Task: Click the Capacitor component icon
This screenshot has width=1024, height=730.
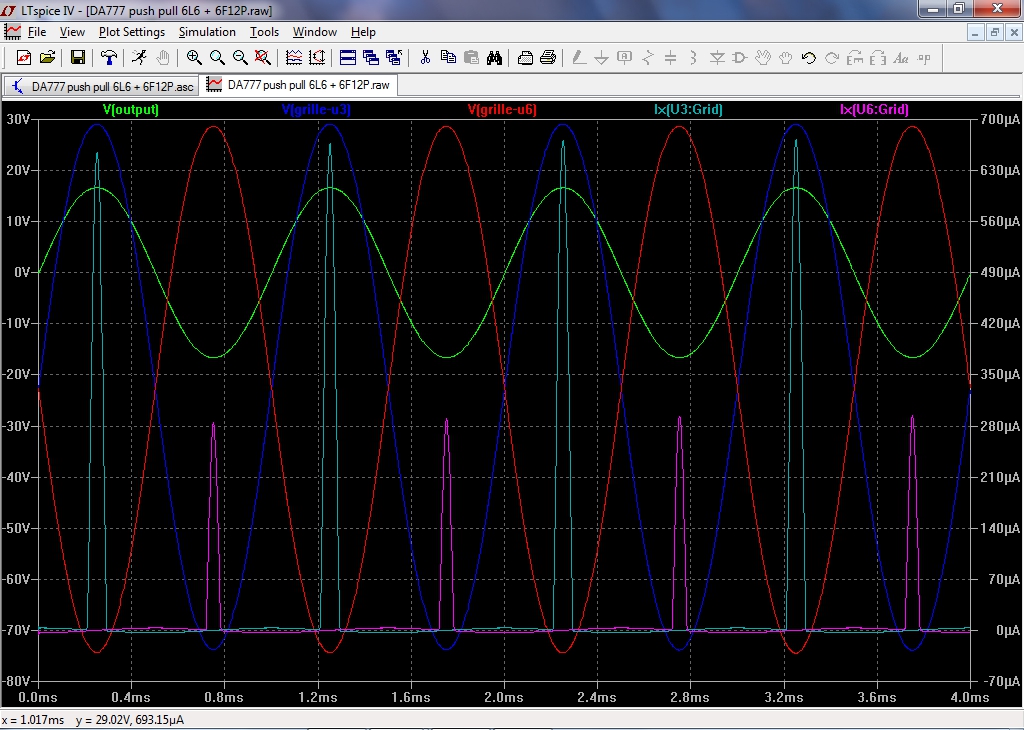Action: point(670,58)
